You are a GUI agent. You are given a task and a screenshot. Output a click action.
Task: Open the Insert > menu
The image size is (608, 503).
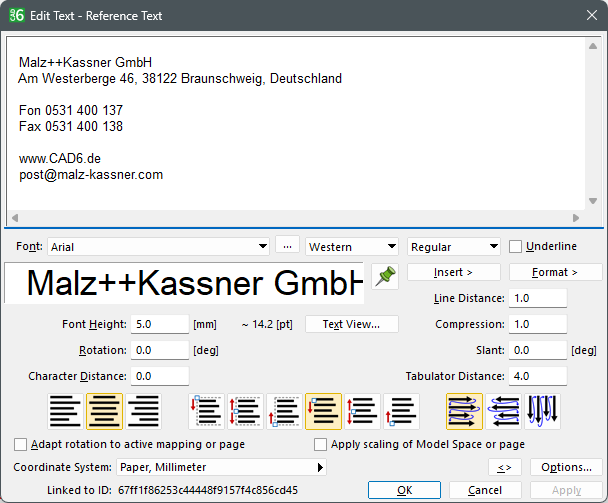click(x=454, y=272)
